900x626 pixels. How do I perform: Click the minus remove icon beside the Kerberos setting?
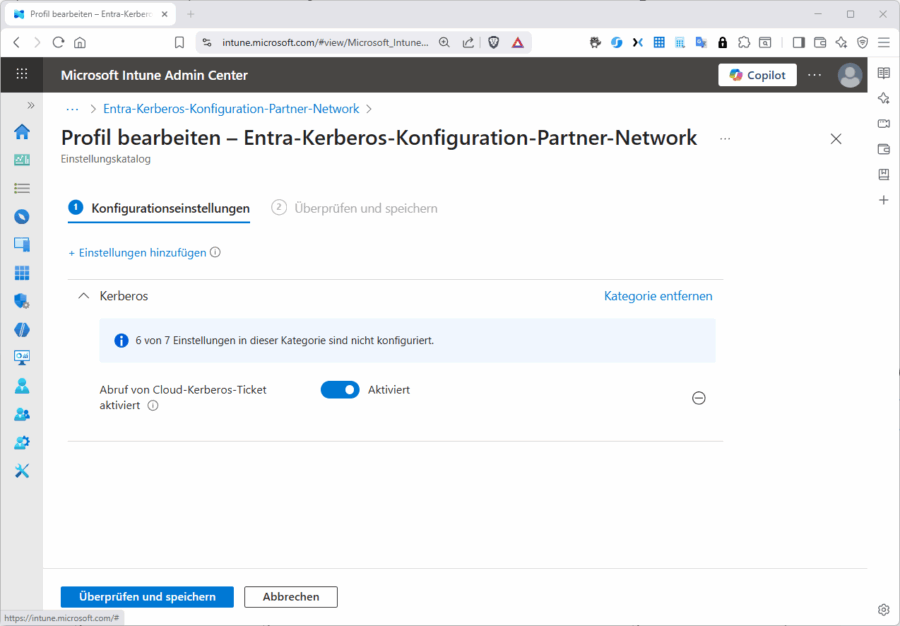pyautogui.click(x=699, y=398)
